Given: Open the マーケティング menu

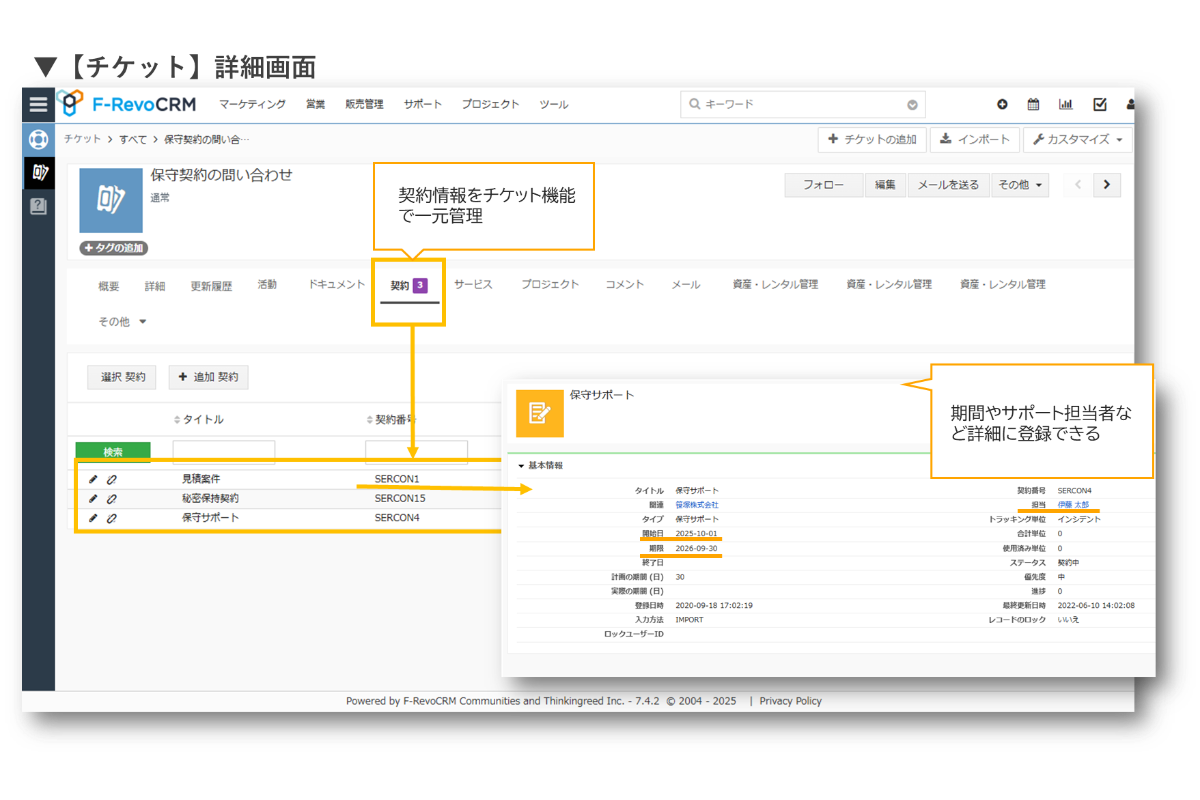Looking at the screenshot, I should [x=250, y=104].
